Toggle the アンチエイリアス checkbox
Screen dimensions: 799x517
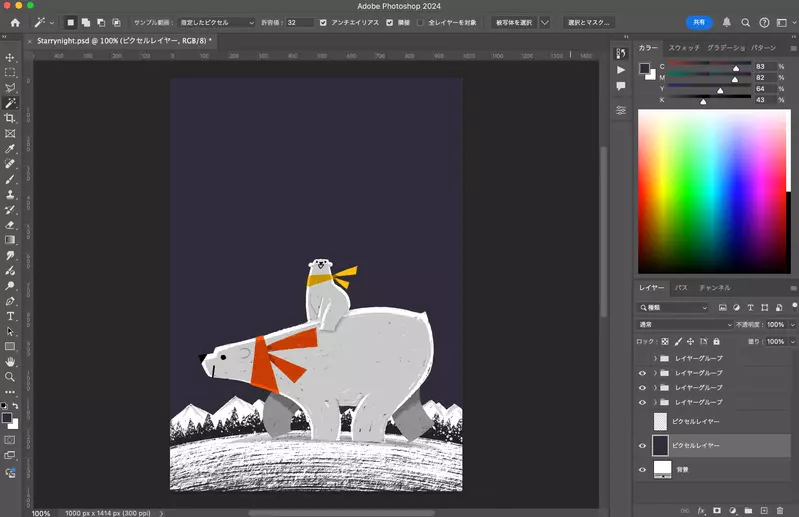(323, 22)
